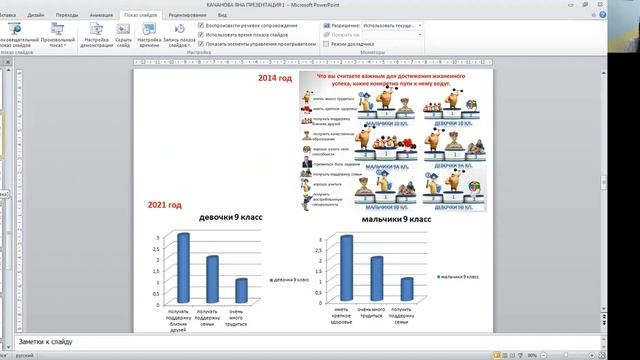This screenshot has height=360, width=640.
Task: Click the Normal view status bar icon
Action: tap(497, 356)
